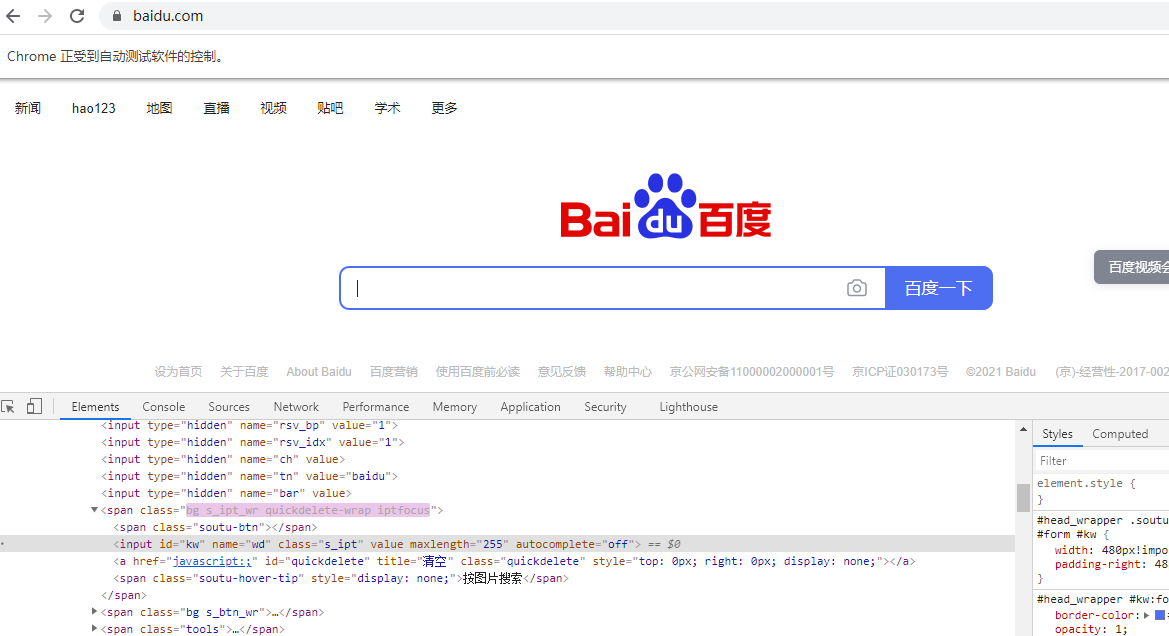Switch to the Lighthouse tab
Screen dimensions: 1169x636
pos(688,406)
